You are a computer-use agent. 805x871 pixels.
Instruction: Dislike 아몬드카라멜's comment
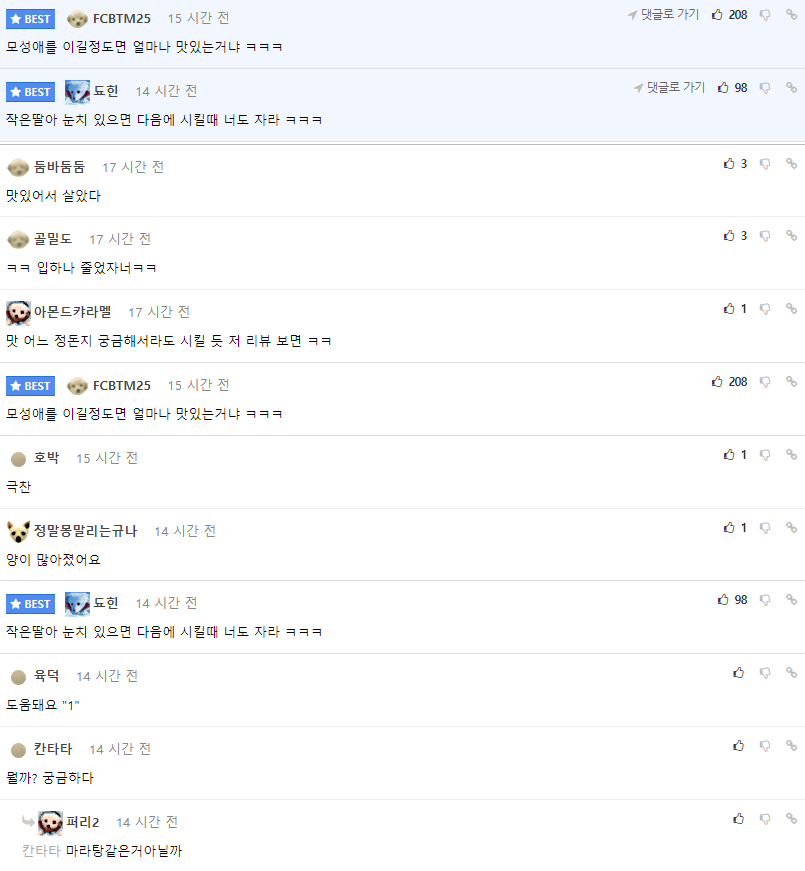pos(765,309)
